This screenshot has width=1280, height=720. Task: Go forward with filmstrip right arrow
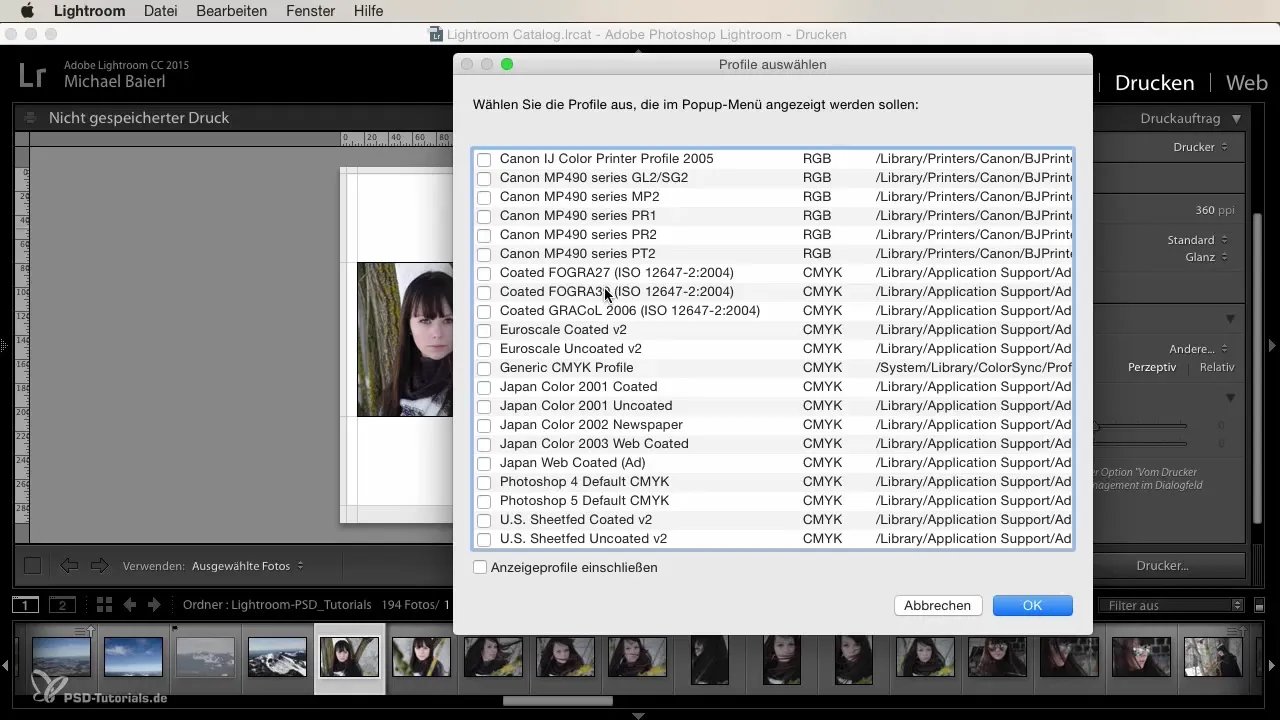pos(154,605)
